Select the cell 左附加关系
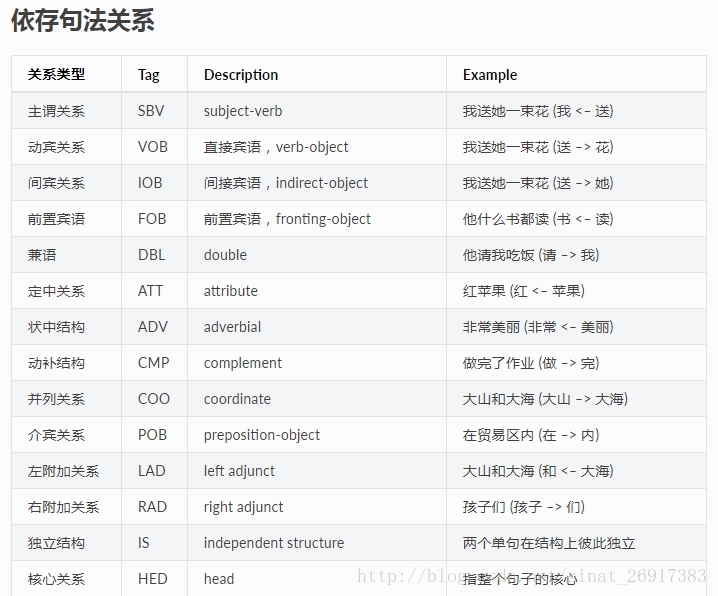Viewport: 718px width, 596px height. tap(64, 471)
